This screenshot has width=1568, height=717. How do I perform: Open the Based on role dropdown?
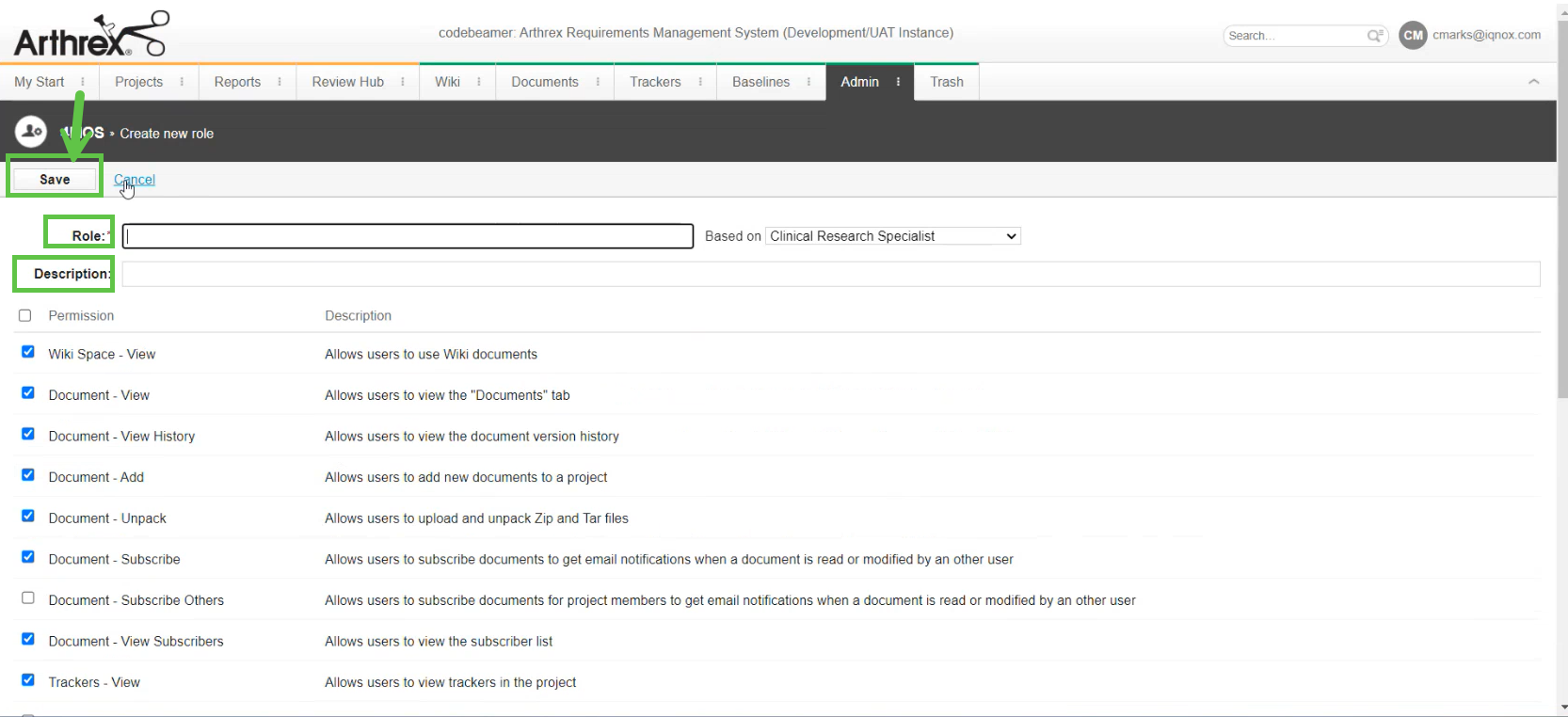tap(892, 236)
